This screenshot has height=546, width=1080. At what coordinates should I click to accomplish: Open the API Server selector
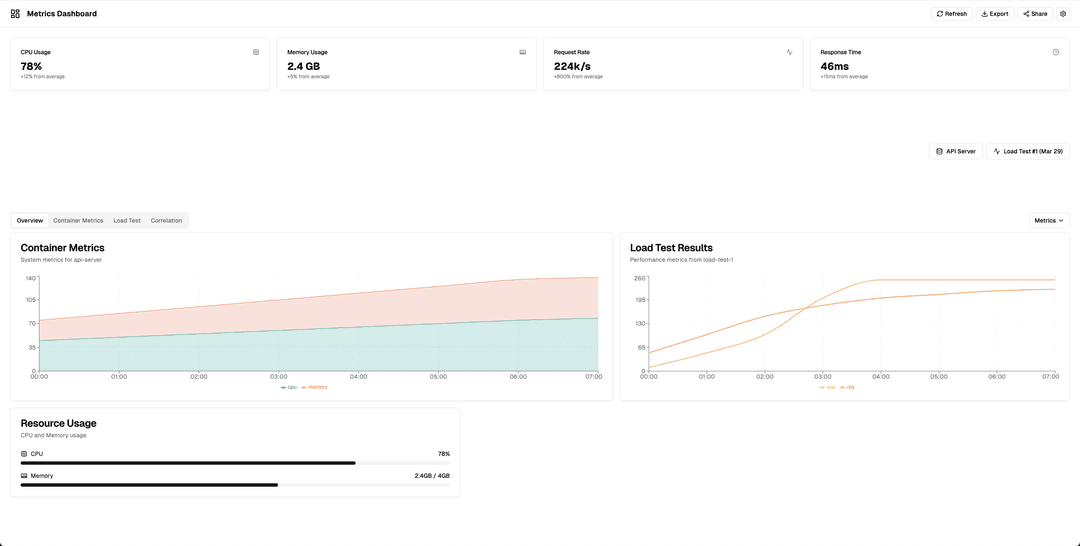coord(955,151)
